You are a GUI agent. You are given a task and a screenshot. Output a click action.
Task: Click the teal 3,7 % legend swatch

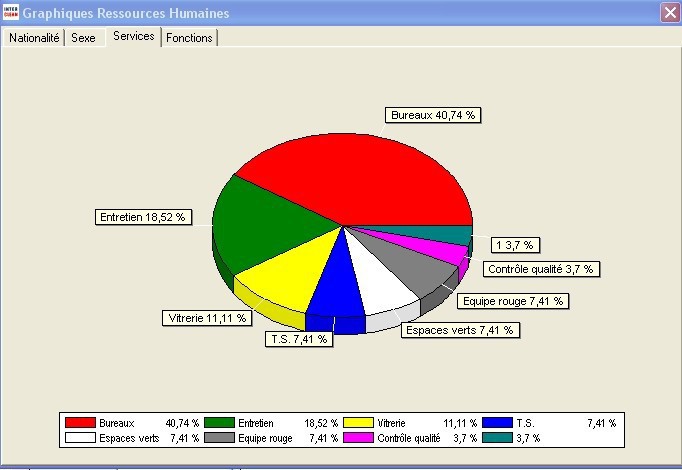pyautogui.click(x=497, y=438)
